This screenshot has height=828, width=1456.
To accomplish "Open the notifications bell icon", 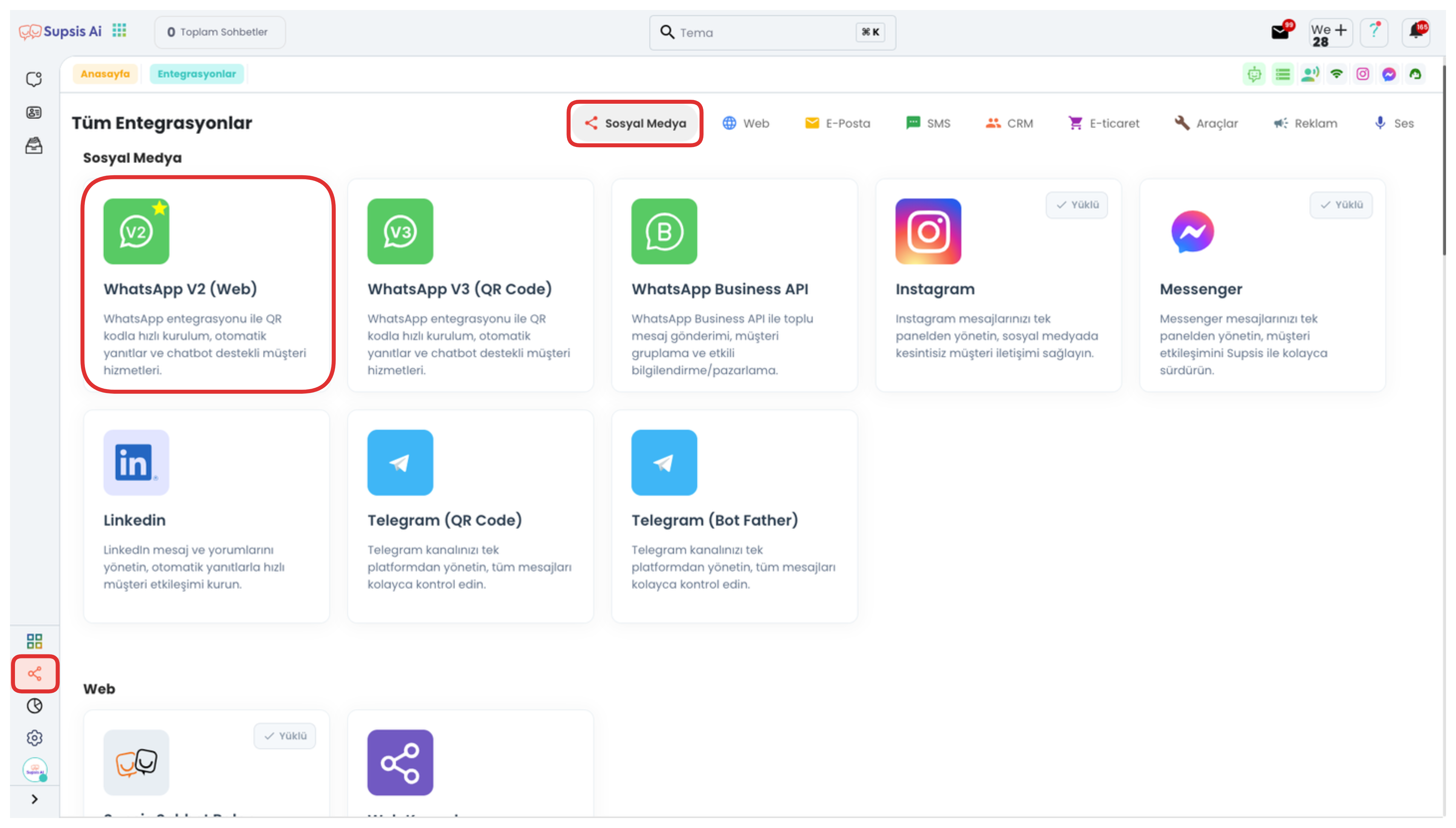I will (x=1416, y=32).
